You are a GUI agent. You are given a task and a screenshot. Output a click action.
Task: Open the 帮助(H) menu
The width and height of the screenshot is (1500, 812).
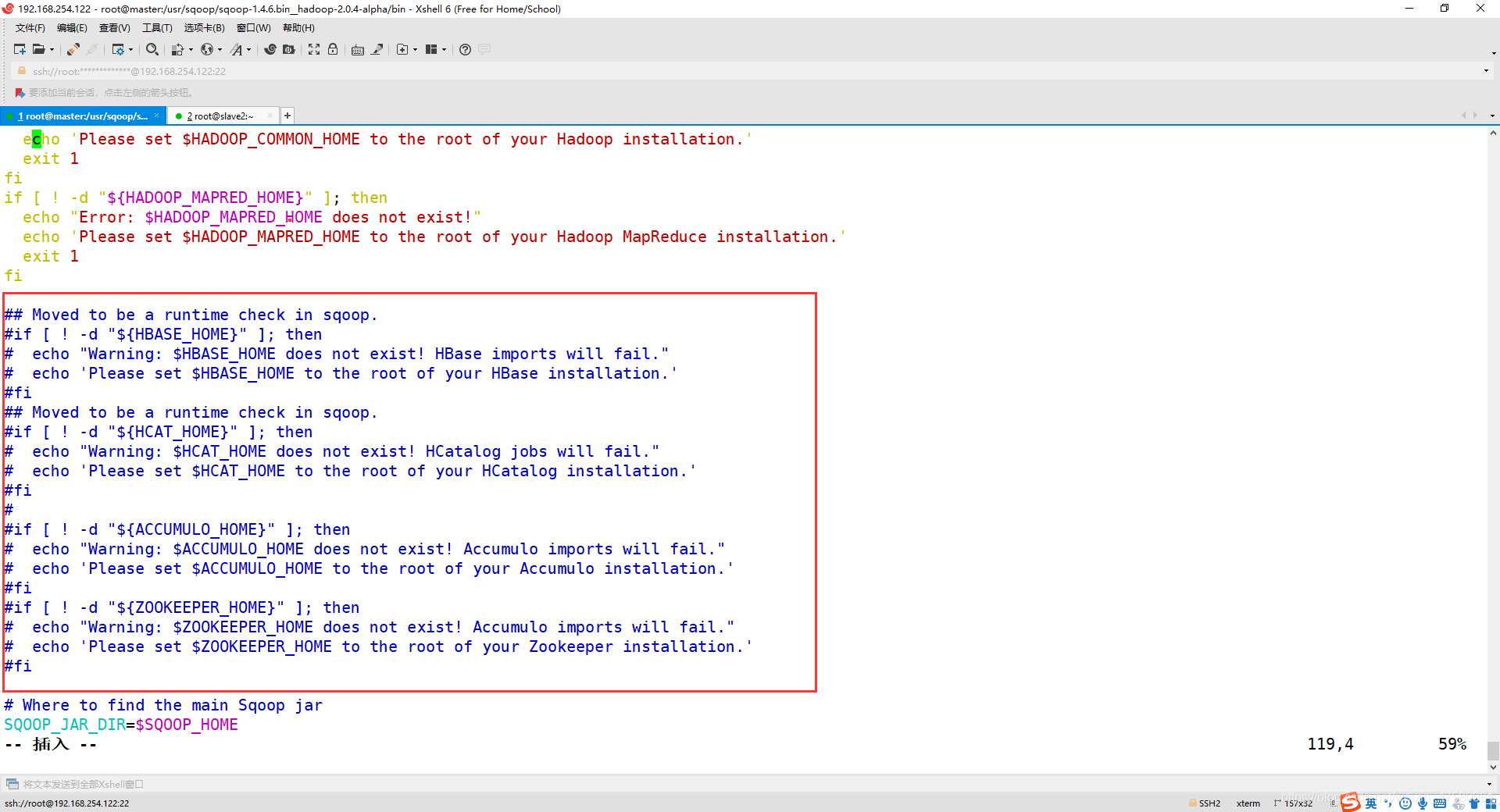click(x=298, y=28)
